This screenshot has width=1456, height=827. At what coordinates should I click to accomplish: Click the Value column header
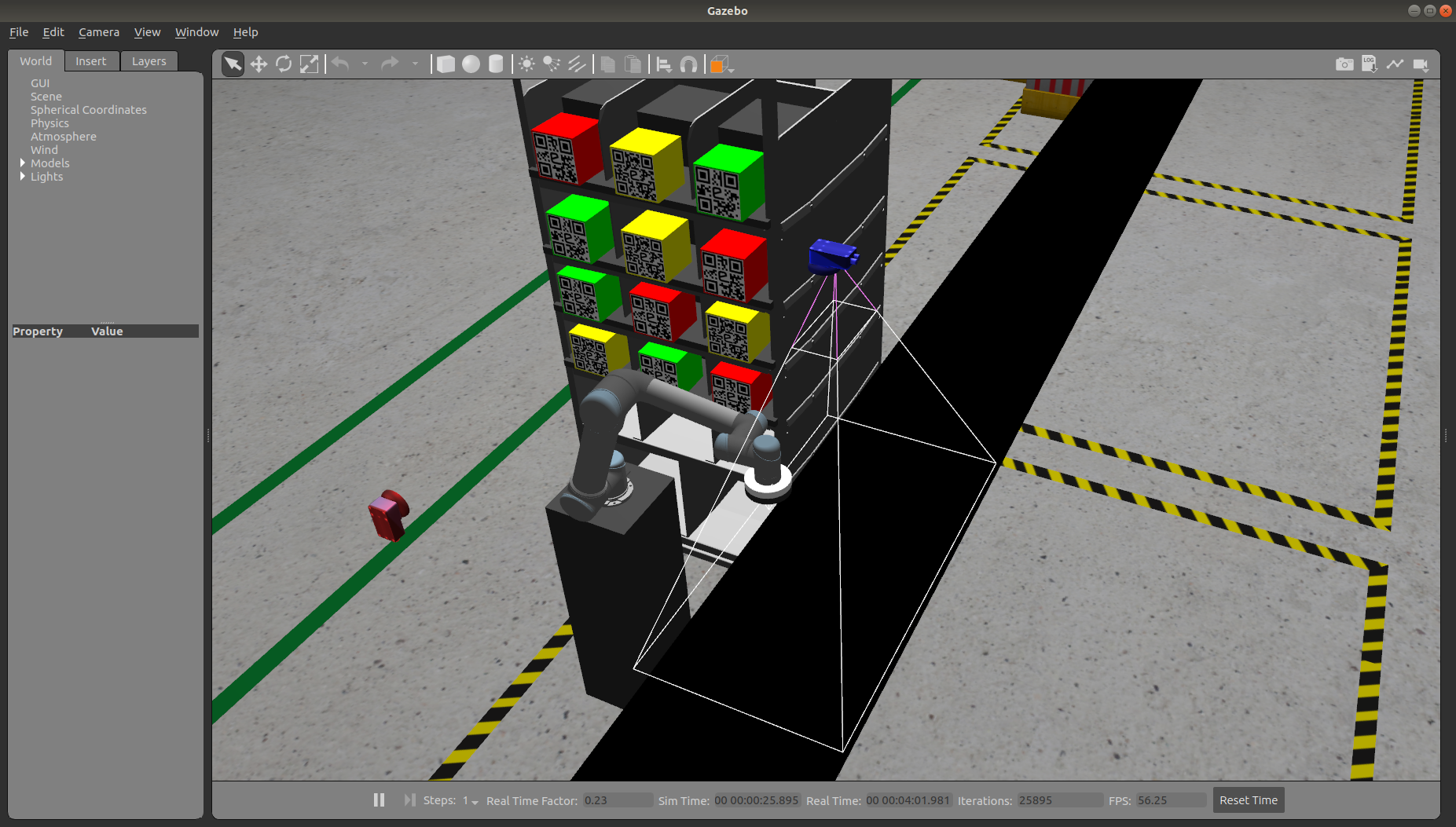pos(107,331)
